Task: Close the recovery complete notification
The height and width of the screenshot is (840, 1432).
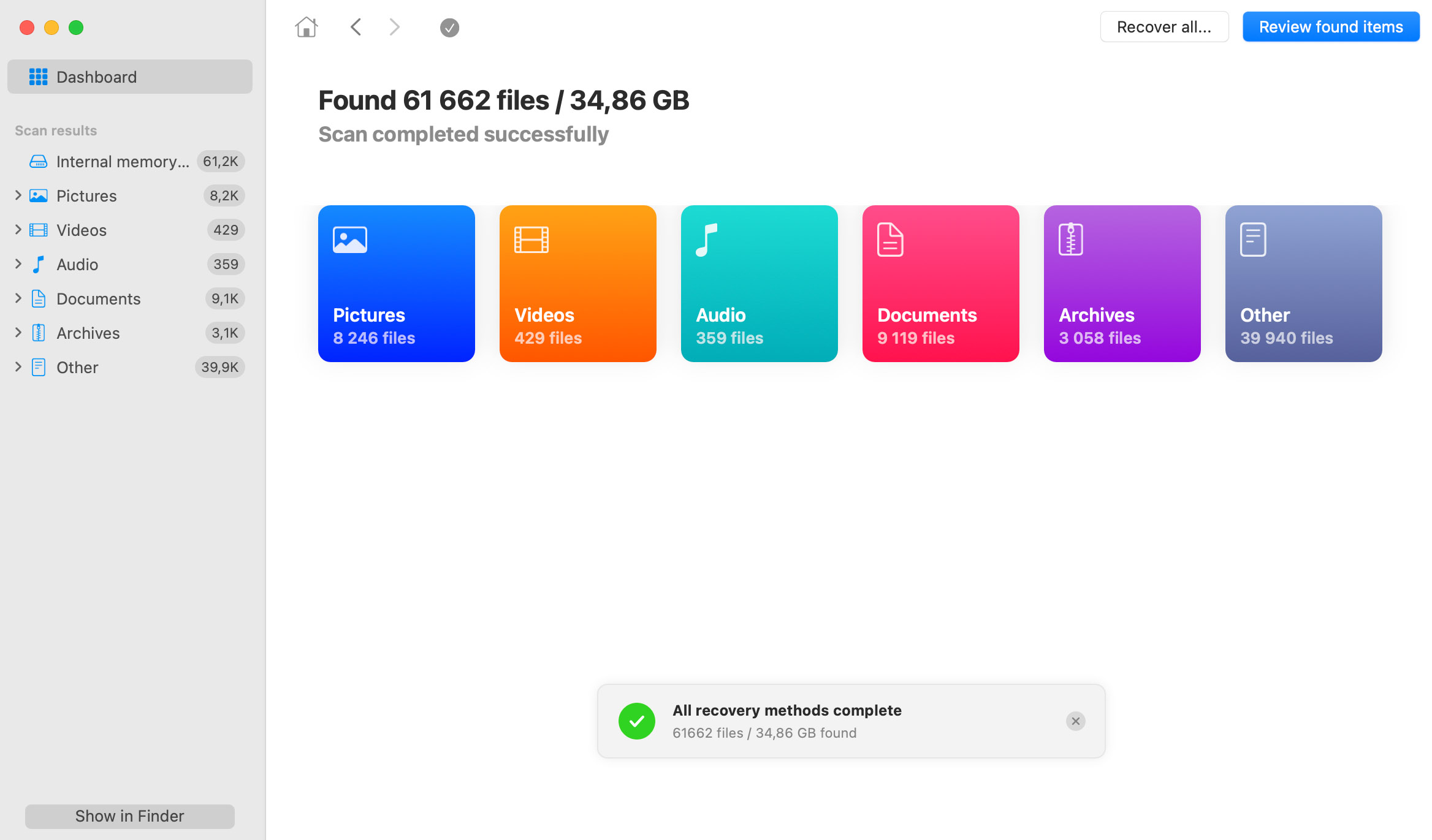Action: [1076, 721]
